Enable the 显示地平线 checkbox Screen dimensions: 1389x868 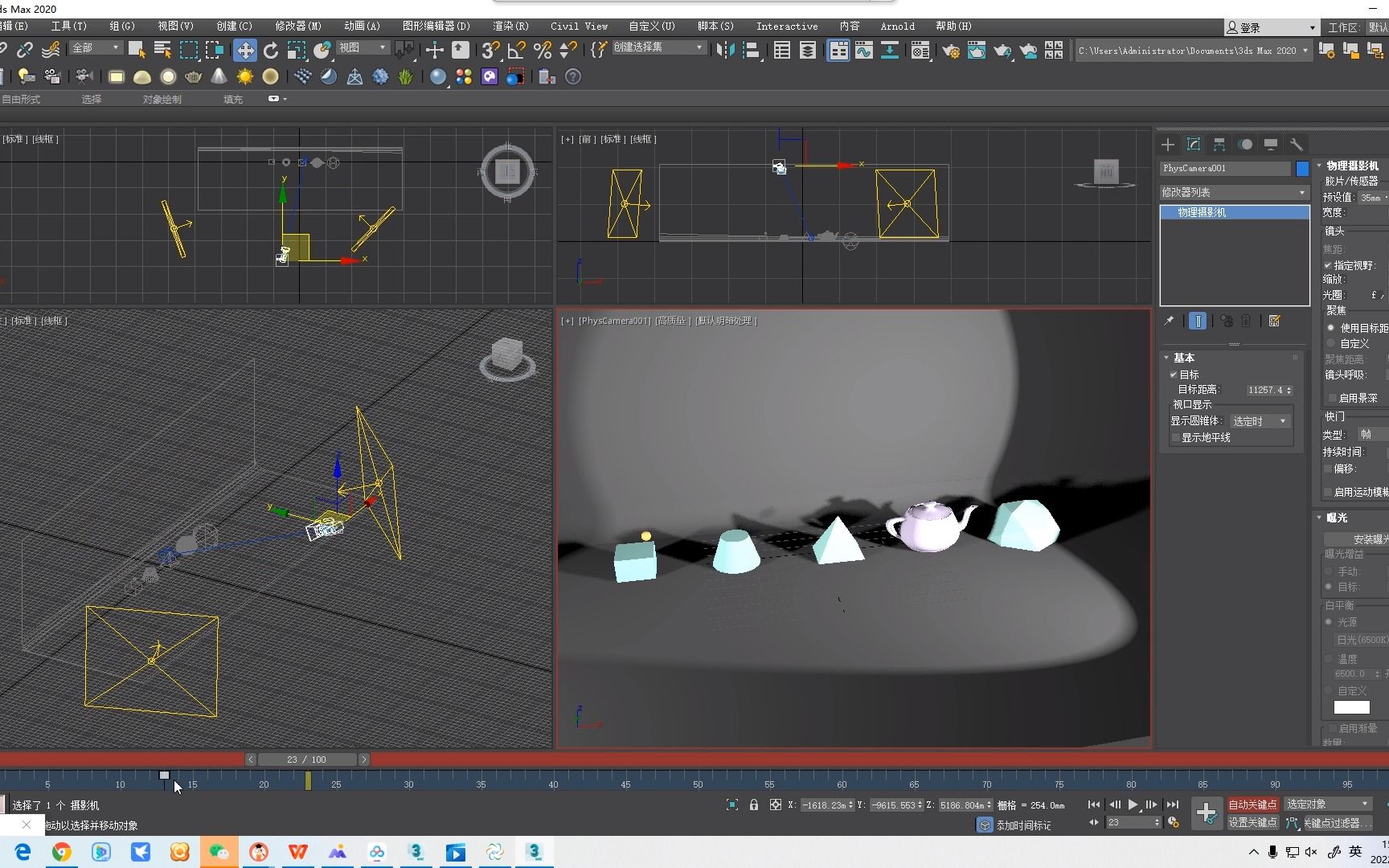[x=1176, y=437]
